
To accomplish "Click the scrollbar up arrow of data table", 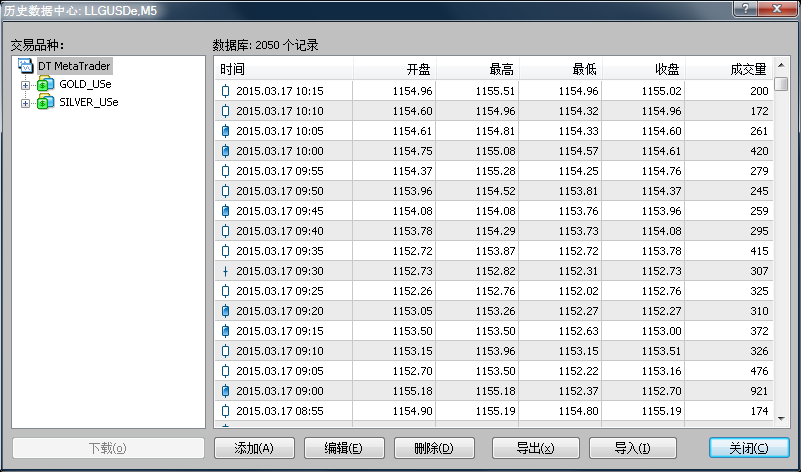I will pyautogui.click(x=781, y=65).
